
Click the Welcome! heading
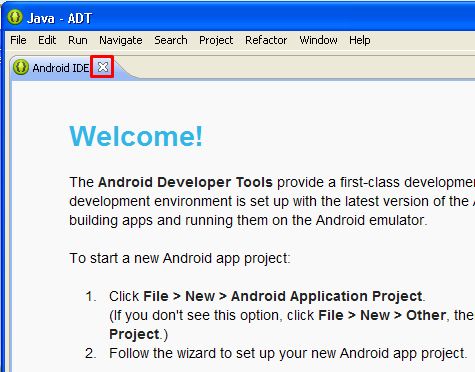coord(136,136)
